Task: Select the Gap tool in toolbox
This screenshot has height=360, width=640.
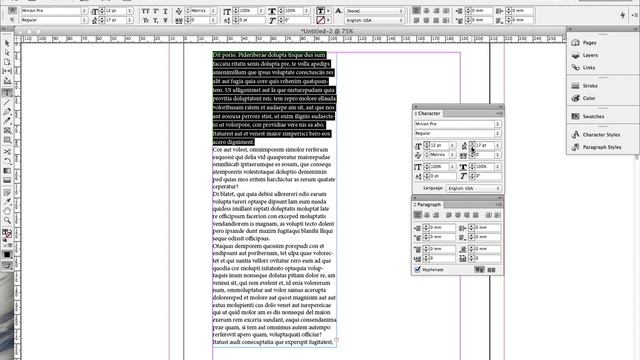Action: tap(7, 71)
